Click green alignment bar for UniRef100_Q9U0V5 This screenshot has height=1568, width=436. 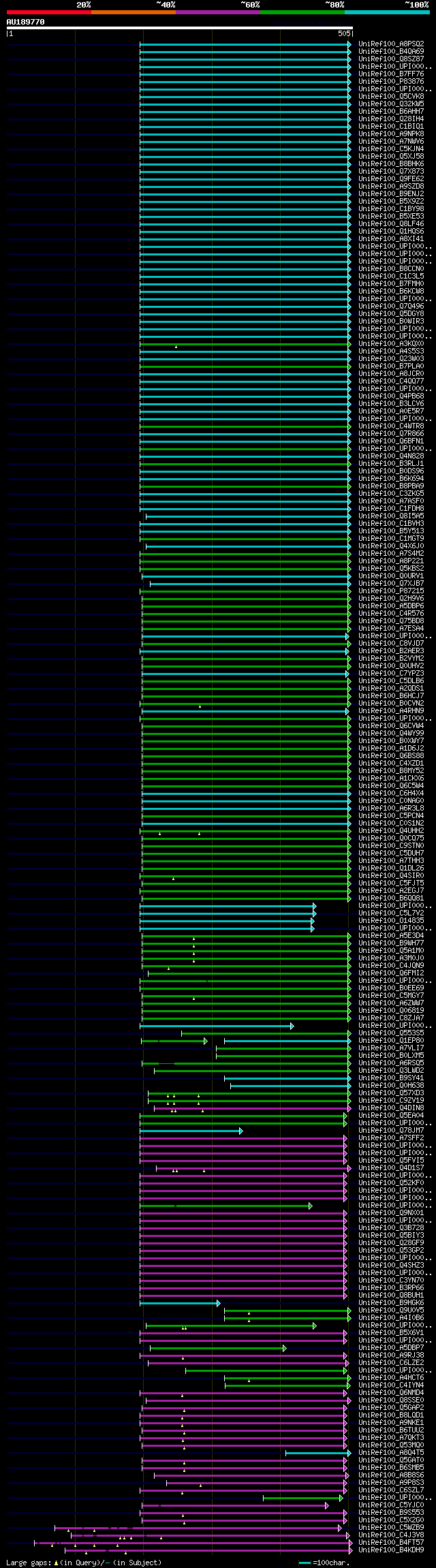[287, 1311]
